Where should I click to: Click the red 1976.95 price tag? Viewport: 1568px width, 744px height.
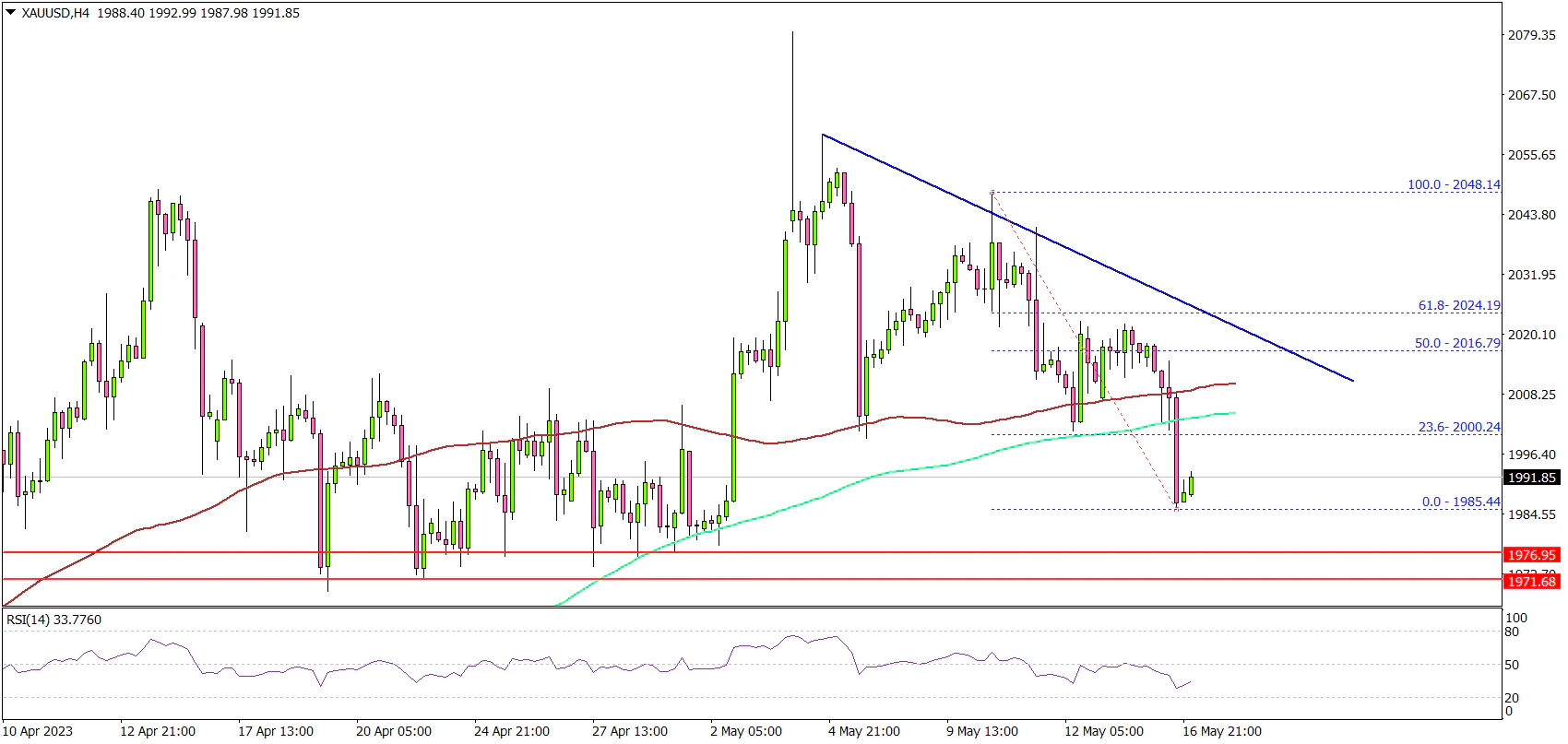[x=1531, y=554]
